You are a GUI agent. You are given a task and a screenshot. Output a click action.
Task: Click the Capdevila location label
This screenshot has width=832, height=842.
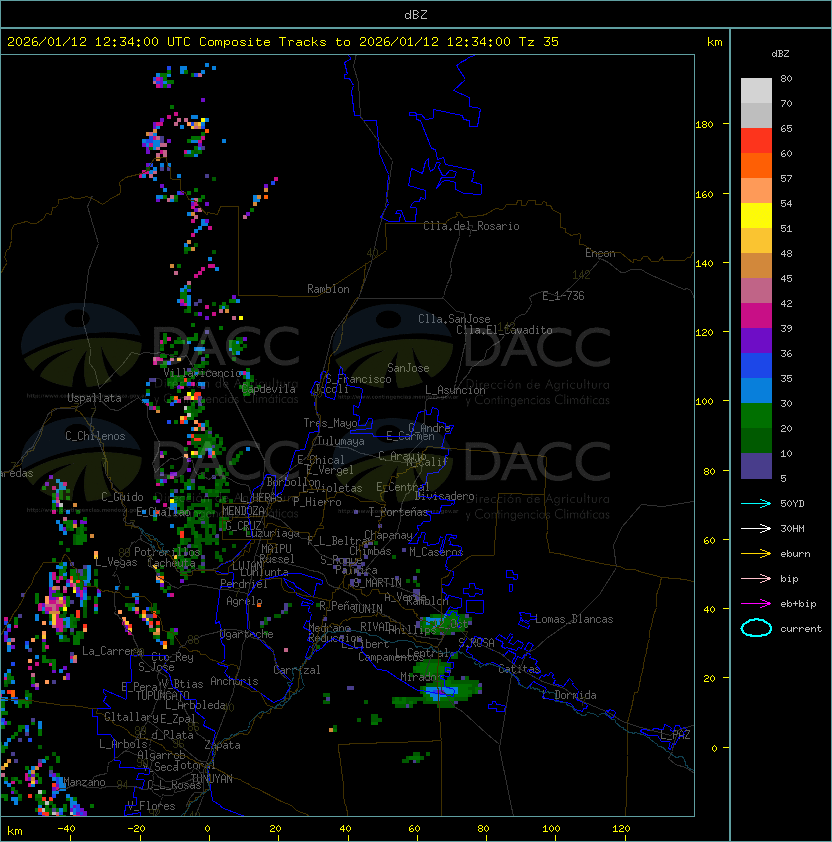268,389
